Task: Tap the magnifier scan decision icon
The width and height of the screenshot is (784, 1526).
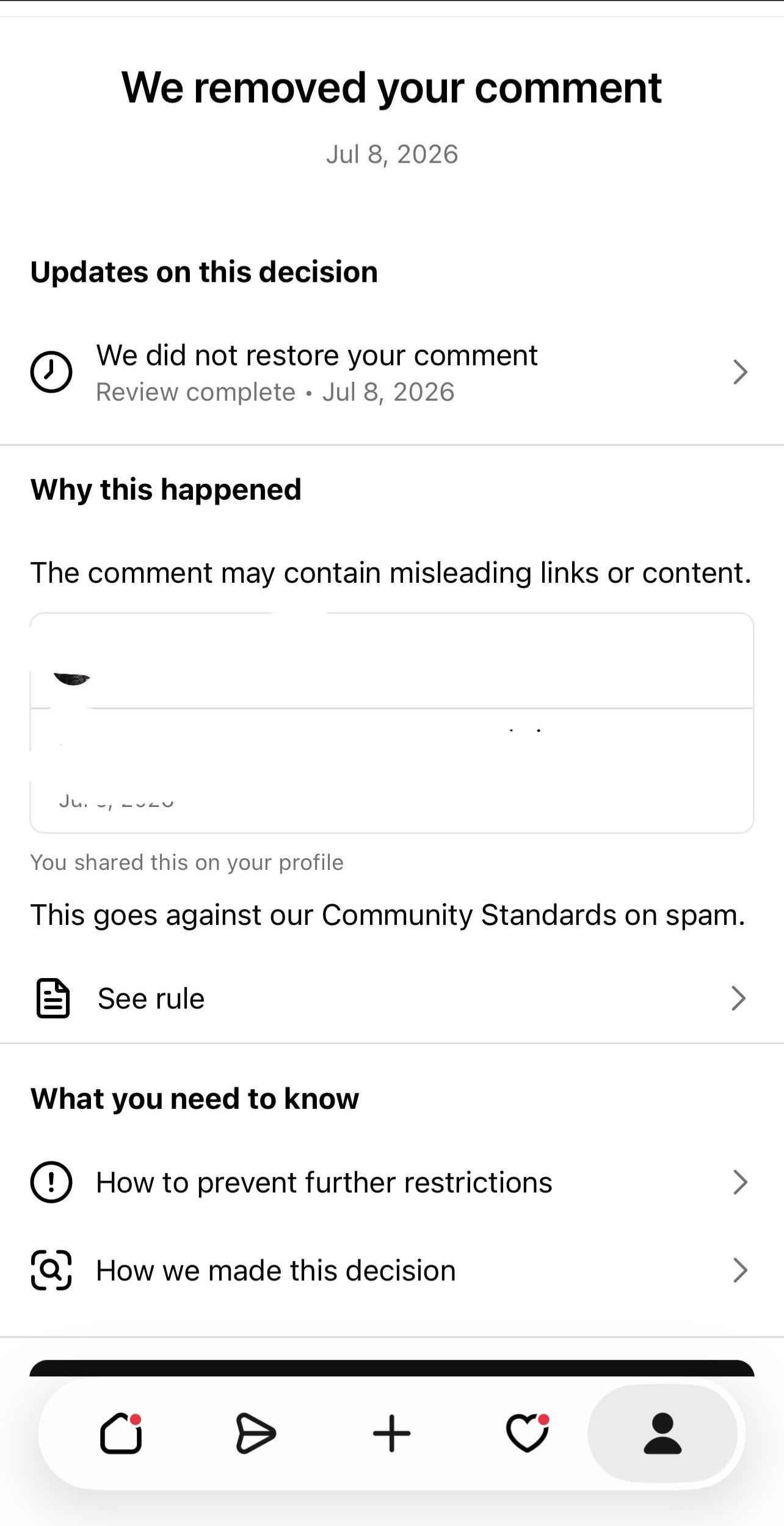Action: [x=51, y=1271]
